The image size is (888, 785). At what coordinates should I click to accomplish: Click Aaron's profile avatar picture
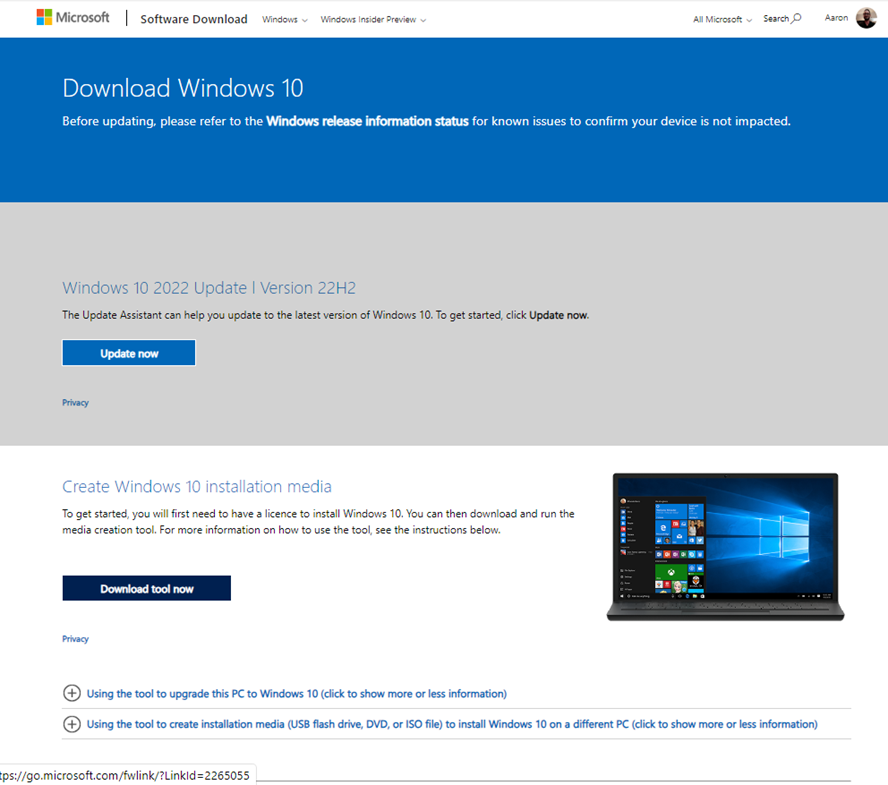pyautogui.click(x=866, y=18)
